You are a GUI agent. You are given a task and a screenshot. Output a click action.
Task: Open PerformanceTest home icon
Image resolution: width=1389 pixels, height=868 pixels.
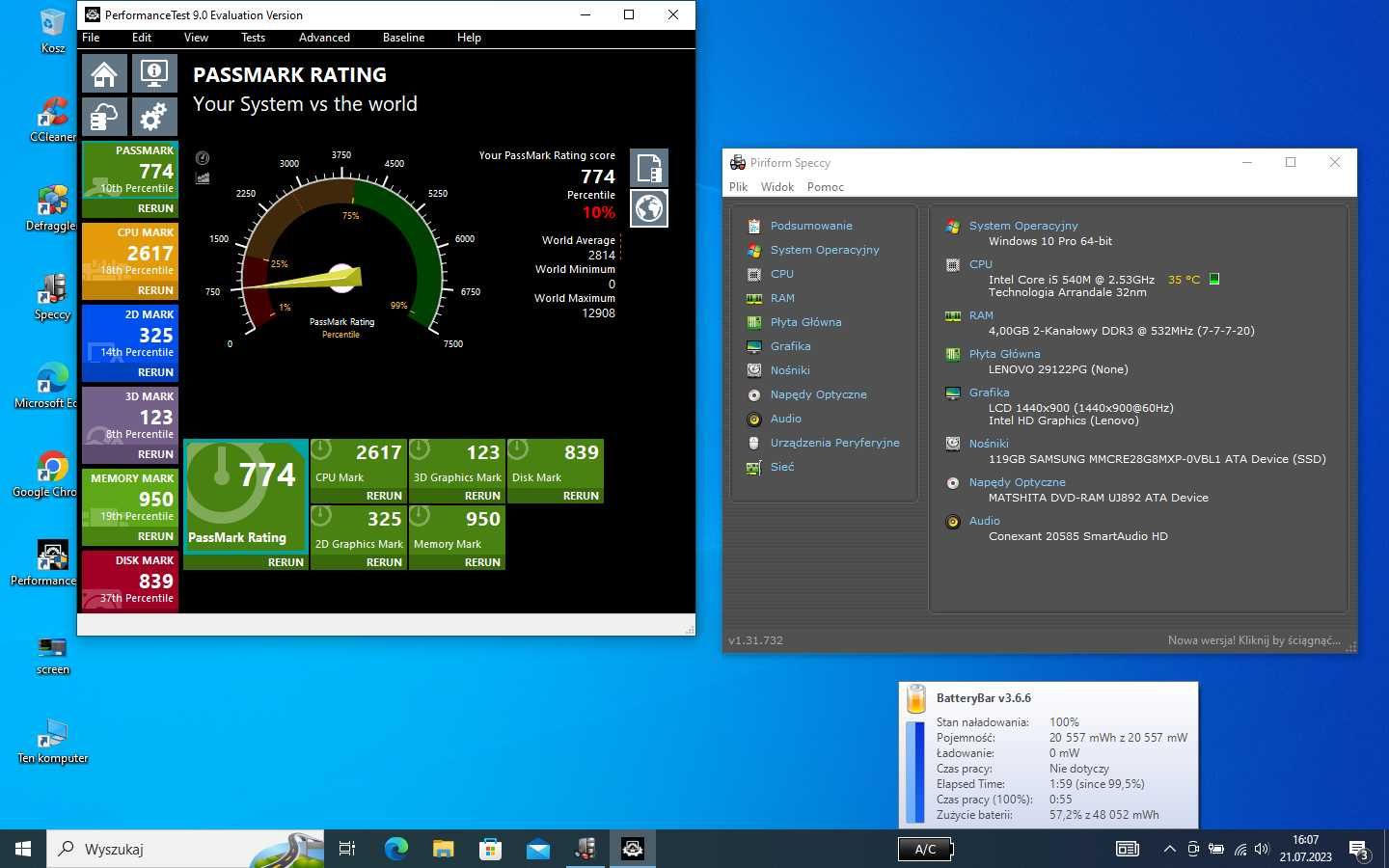pyautogui.click(x=105, y=74)
